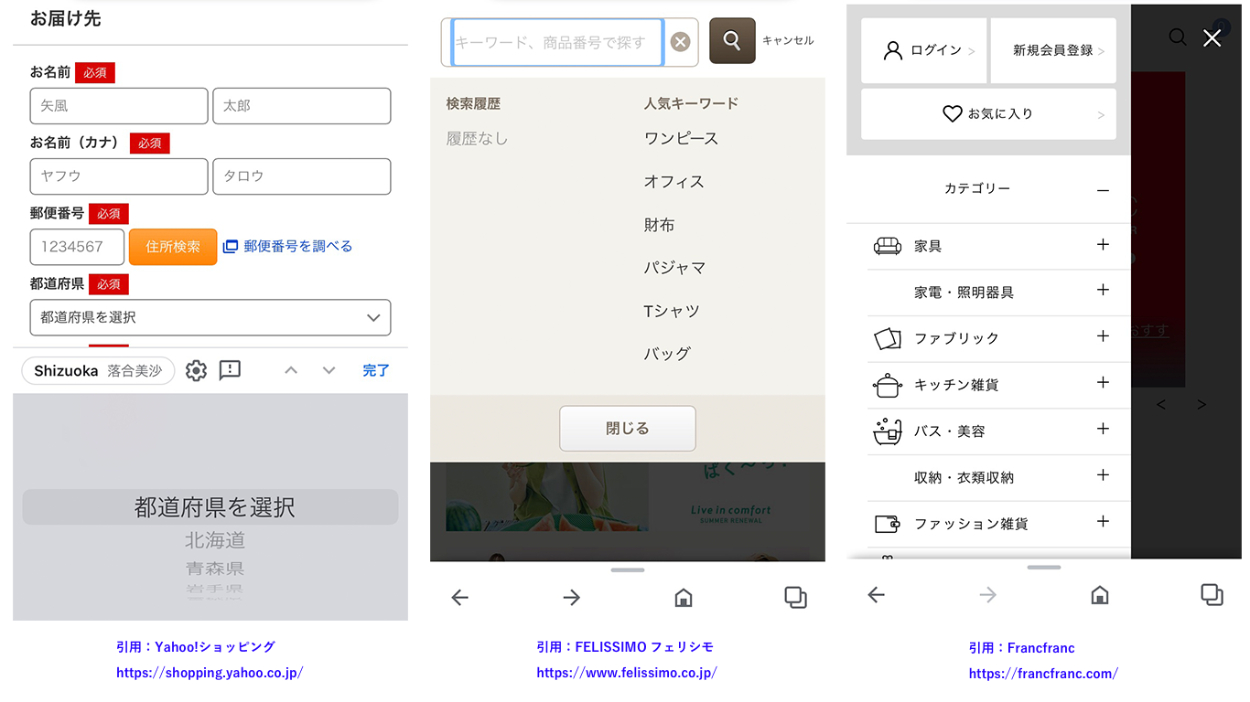Open tabs icon in Francfranc browser bar

[1211, 595]
